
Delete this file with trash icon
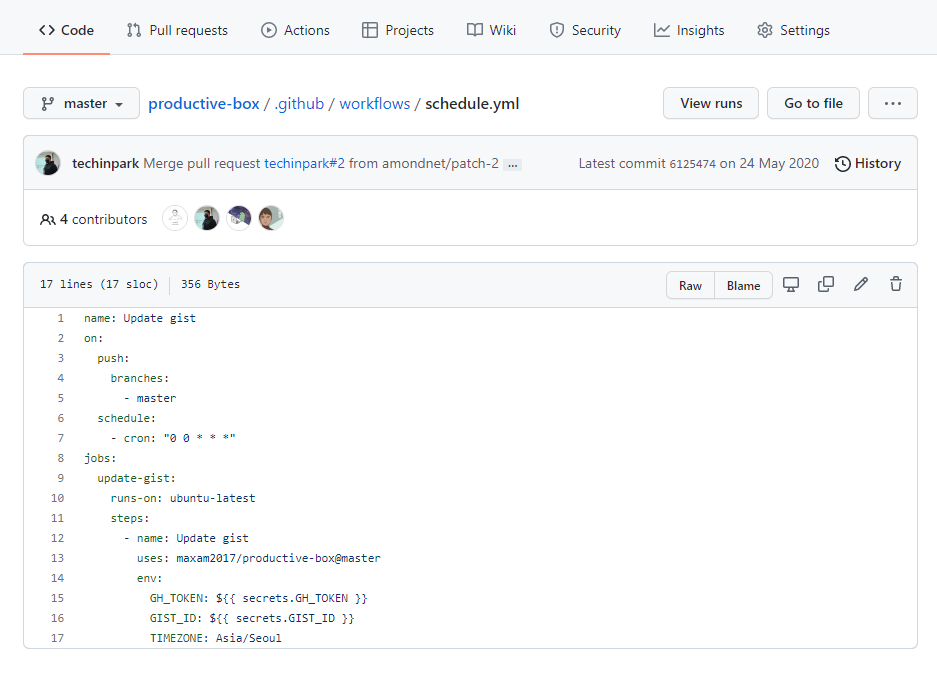point(896,285)
